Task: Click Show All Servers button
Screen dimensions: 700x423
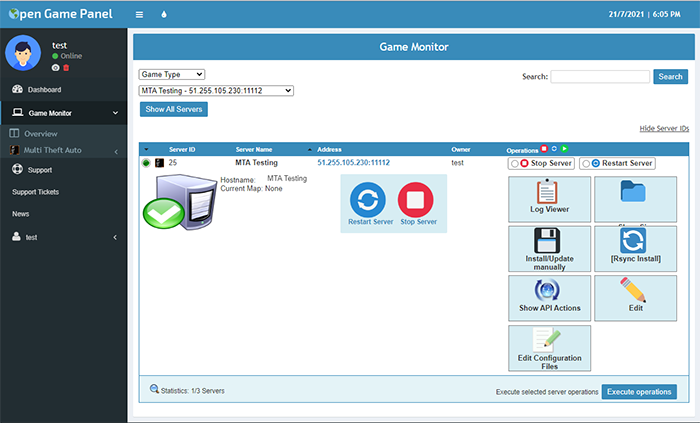Action: 174,109
